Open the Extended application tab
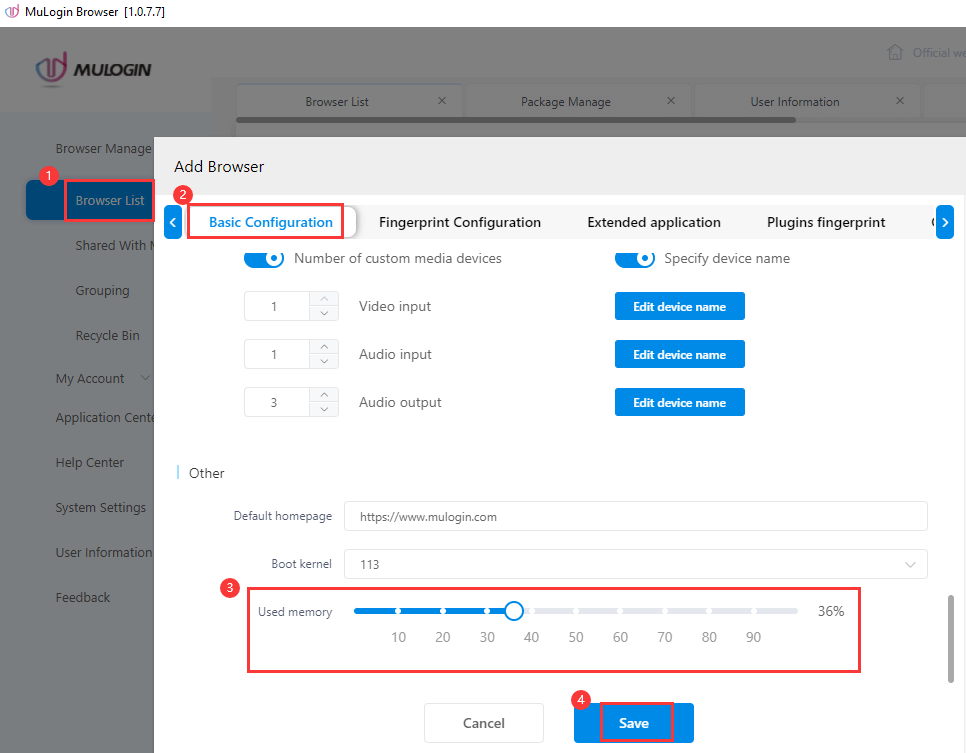Image resolution: width=966 pixels, height=753 pixels. (x=654, y=222)
